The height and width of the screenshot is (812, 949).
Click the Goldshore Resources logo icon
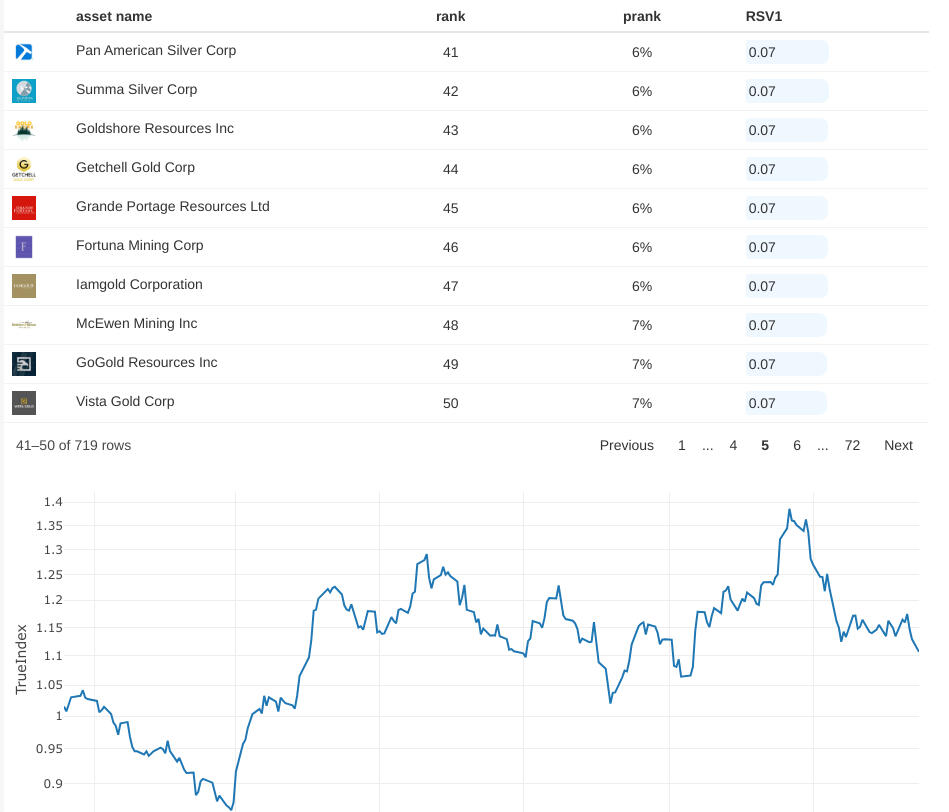pyautogui.click(x=24, y=130)
